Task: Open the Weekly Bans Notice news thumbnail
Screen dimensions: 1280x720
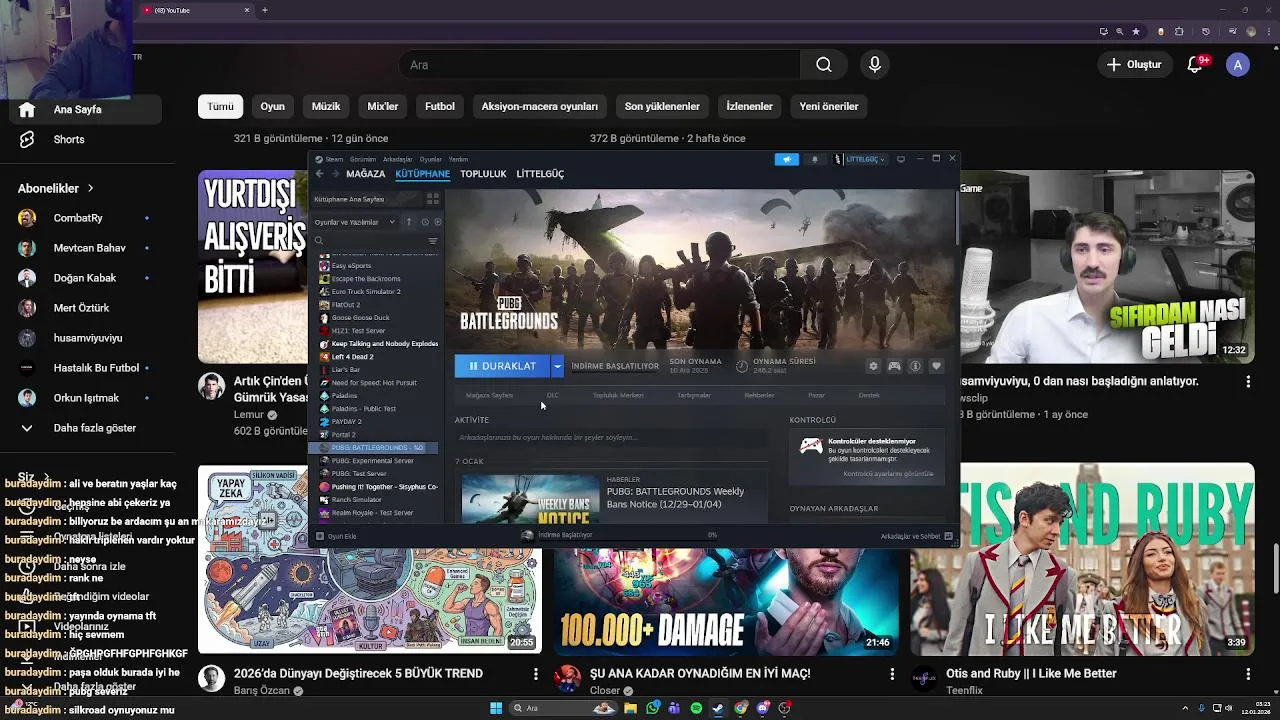Action: click(x=530, y=499)
